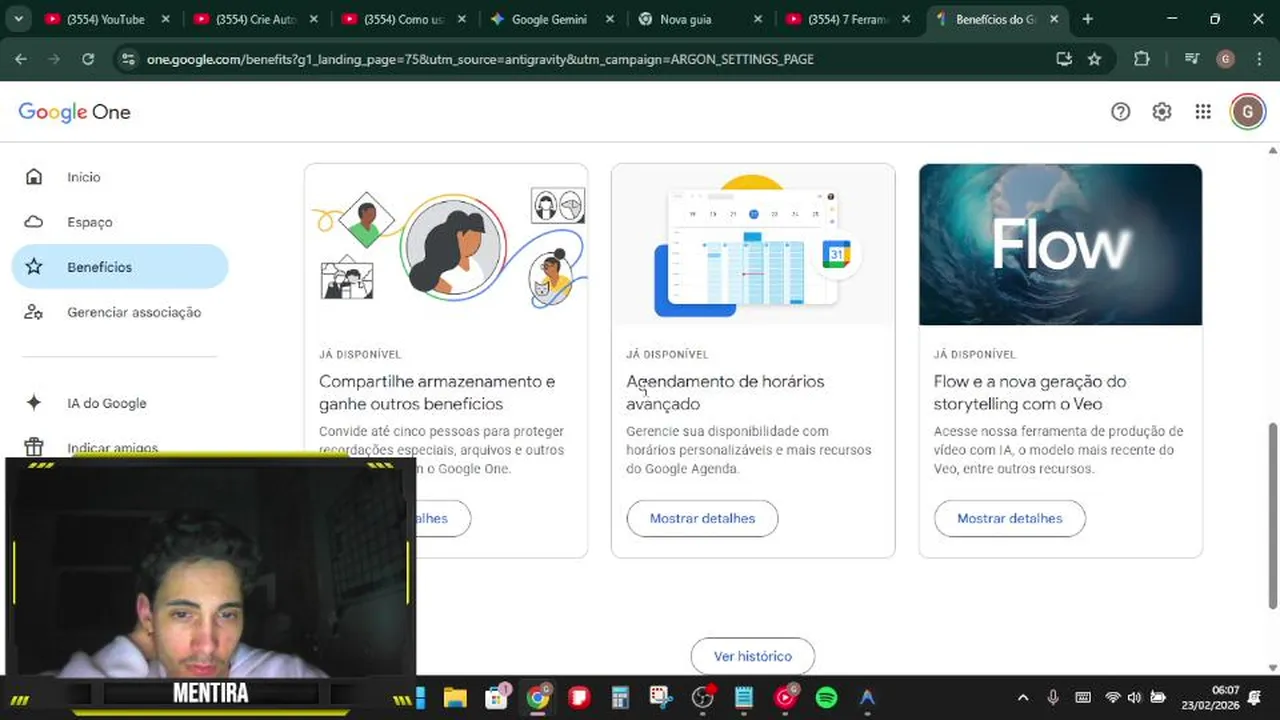Switch to the (3554) 7 Ferram tab
The height and width of the screenshot is (720, 1280).
point(846,19)
